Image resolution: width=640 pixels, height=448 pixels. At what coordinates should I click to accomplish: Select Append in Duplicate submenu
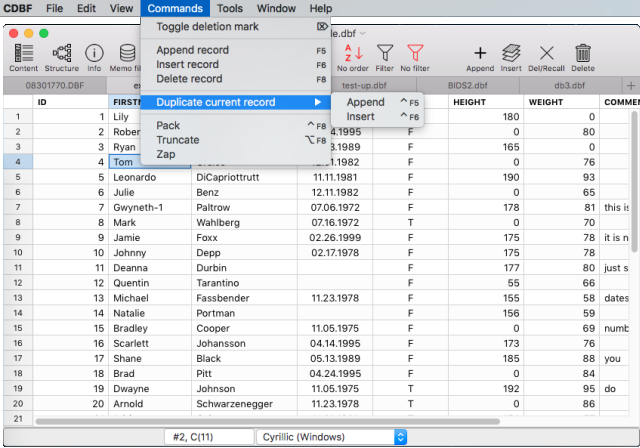pos(366,102)
